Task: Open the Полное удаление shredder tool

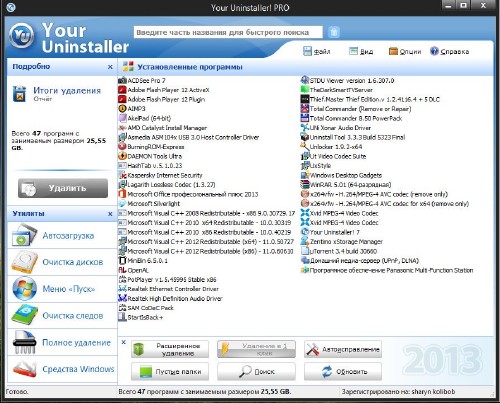Action: coord(62,342)
